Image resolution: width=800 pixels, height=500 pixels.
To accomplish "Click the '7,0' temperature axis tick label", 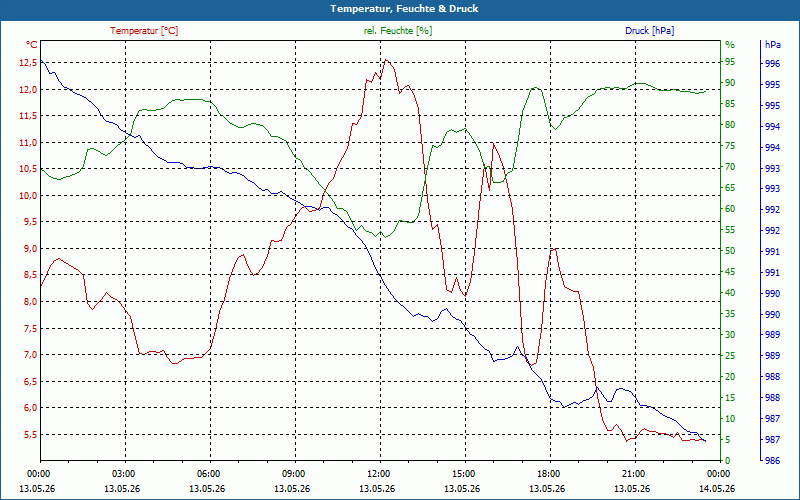I will click(30, 355).
